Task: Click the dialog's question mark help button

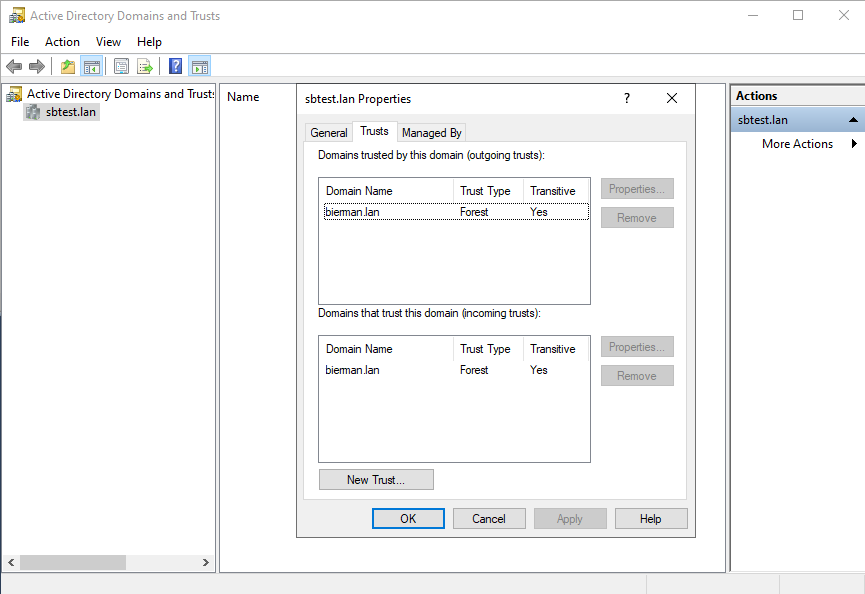Action: pos(627,98)
